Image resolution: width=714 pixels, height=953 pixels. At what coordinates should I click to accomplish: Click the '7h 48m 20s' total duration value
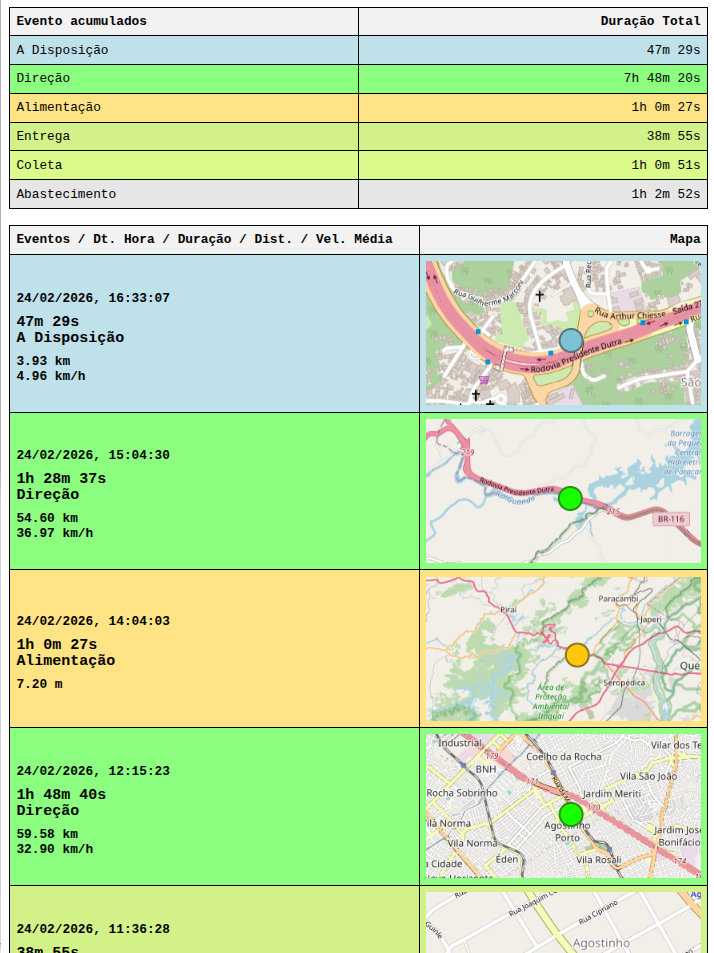point(662,79)
